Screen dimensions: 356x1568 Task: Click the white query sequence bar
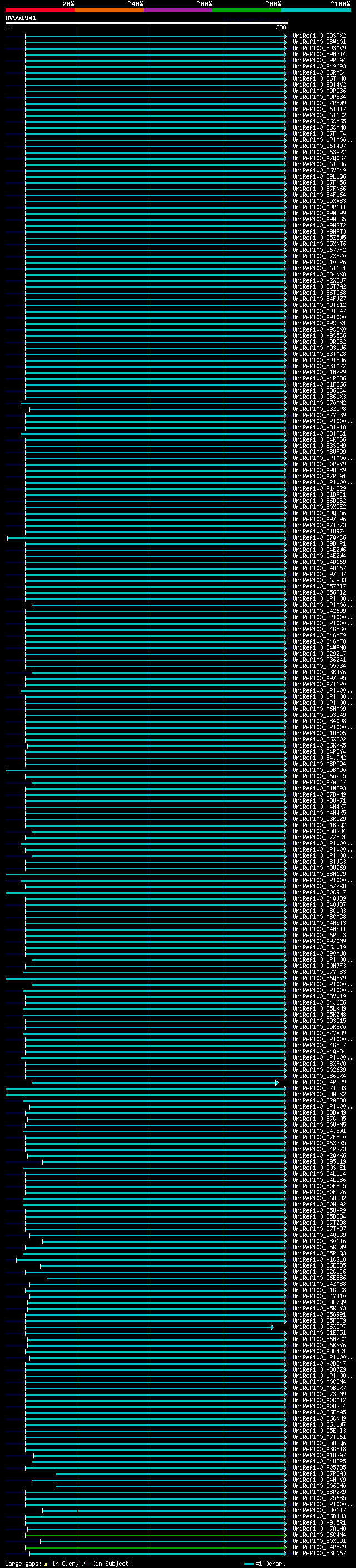click(x=147, y=22)
